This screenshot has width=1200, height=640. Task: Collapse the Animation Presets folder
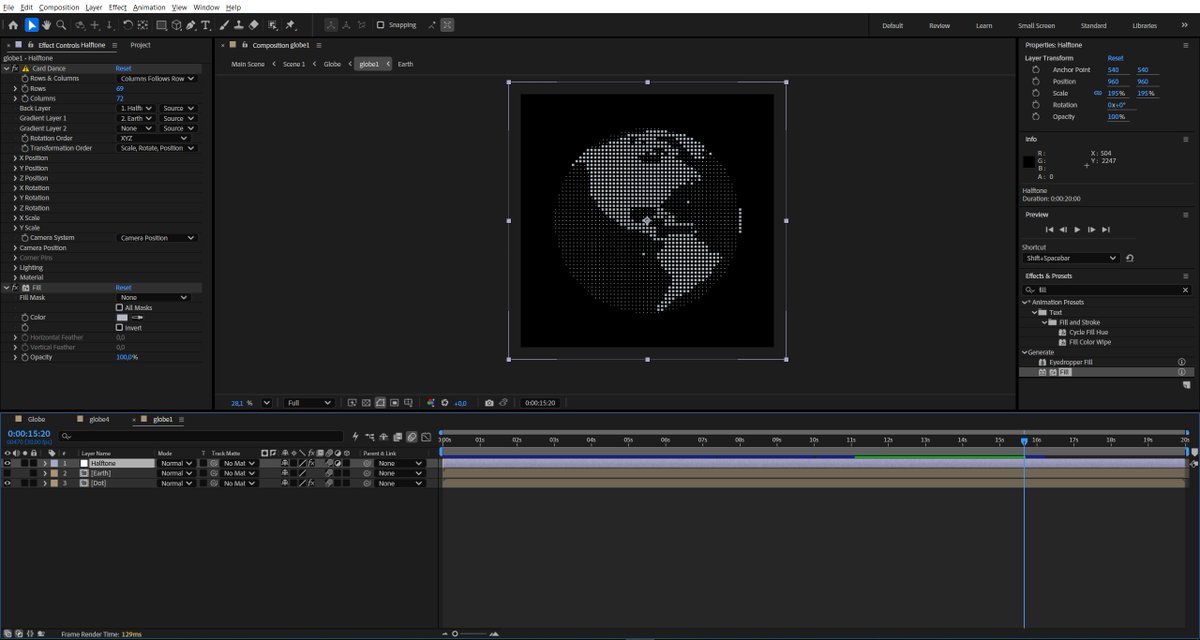(x=1025, y=302)
